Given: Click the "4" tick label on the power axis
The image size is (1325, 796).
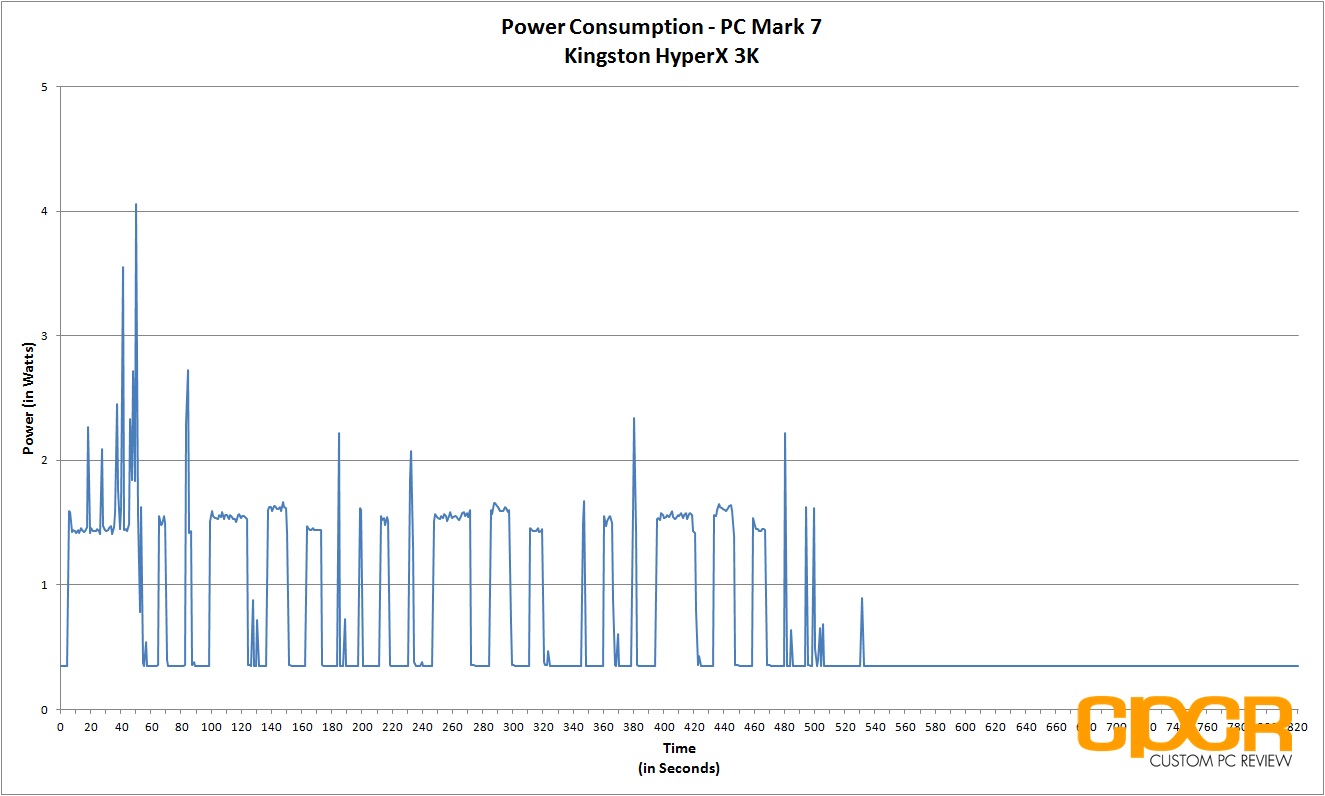Looking at the screenshot, I should point(44,211).
